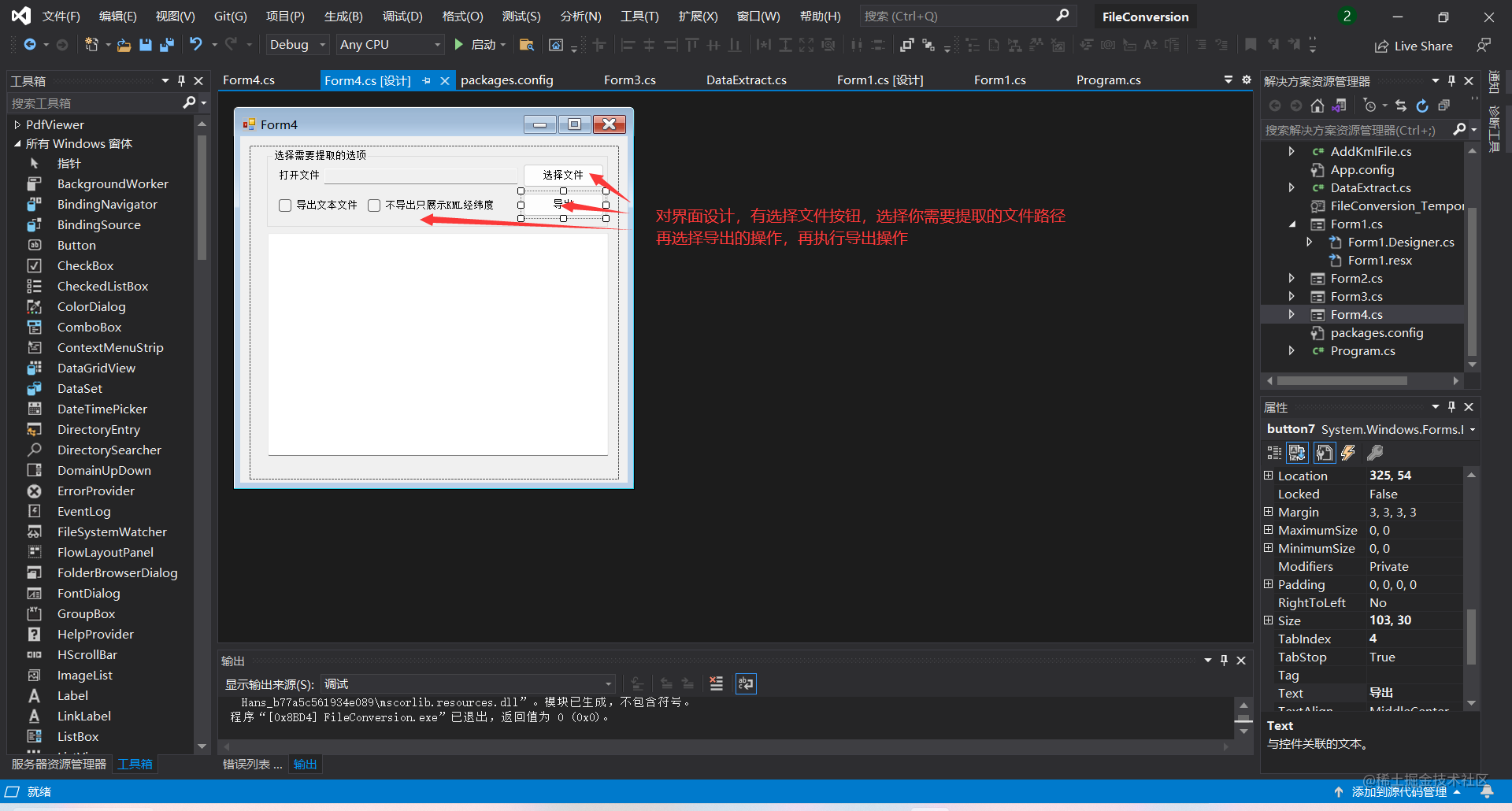This screenshot has width=1512, height=811.
Task: Click the send to back icon
Action: tap(928, 45)
